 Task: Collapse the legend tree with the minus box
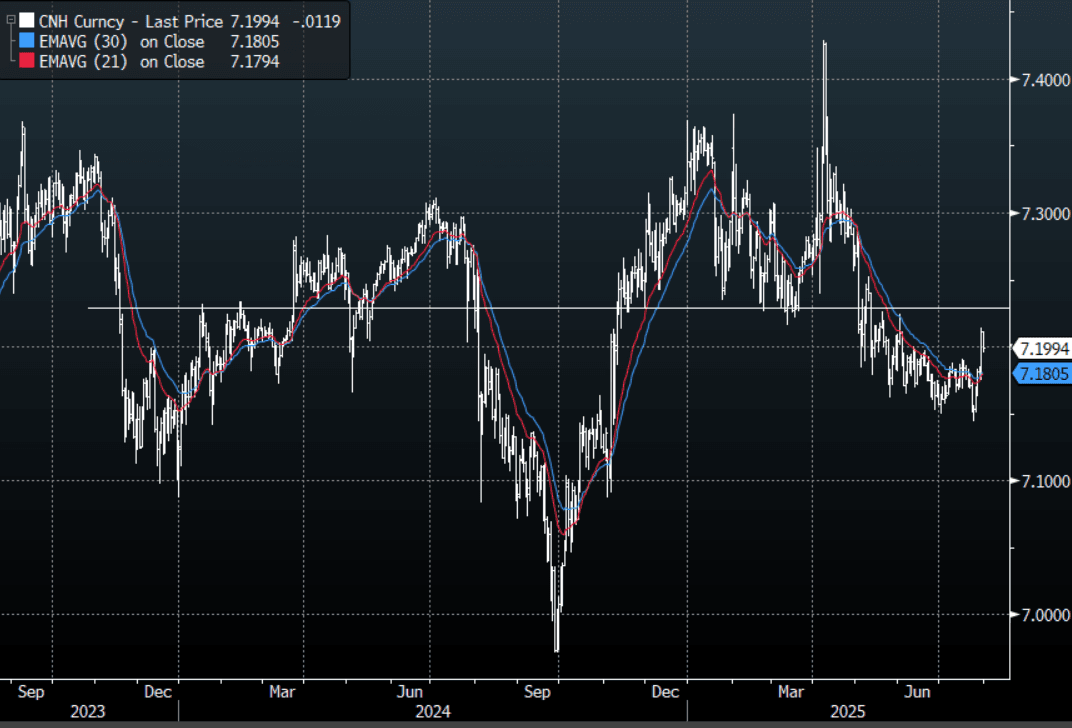tap(10, 21)
